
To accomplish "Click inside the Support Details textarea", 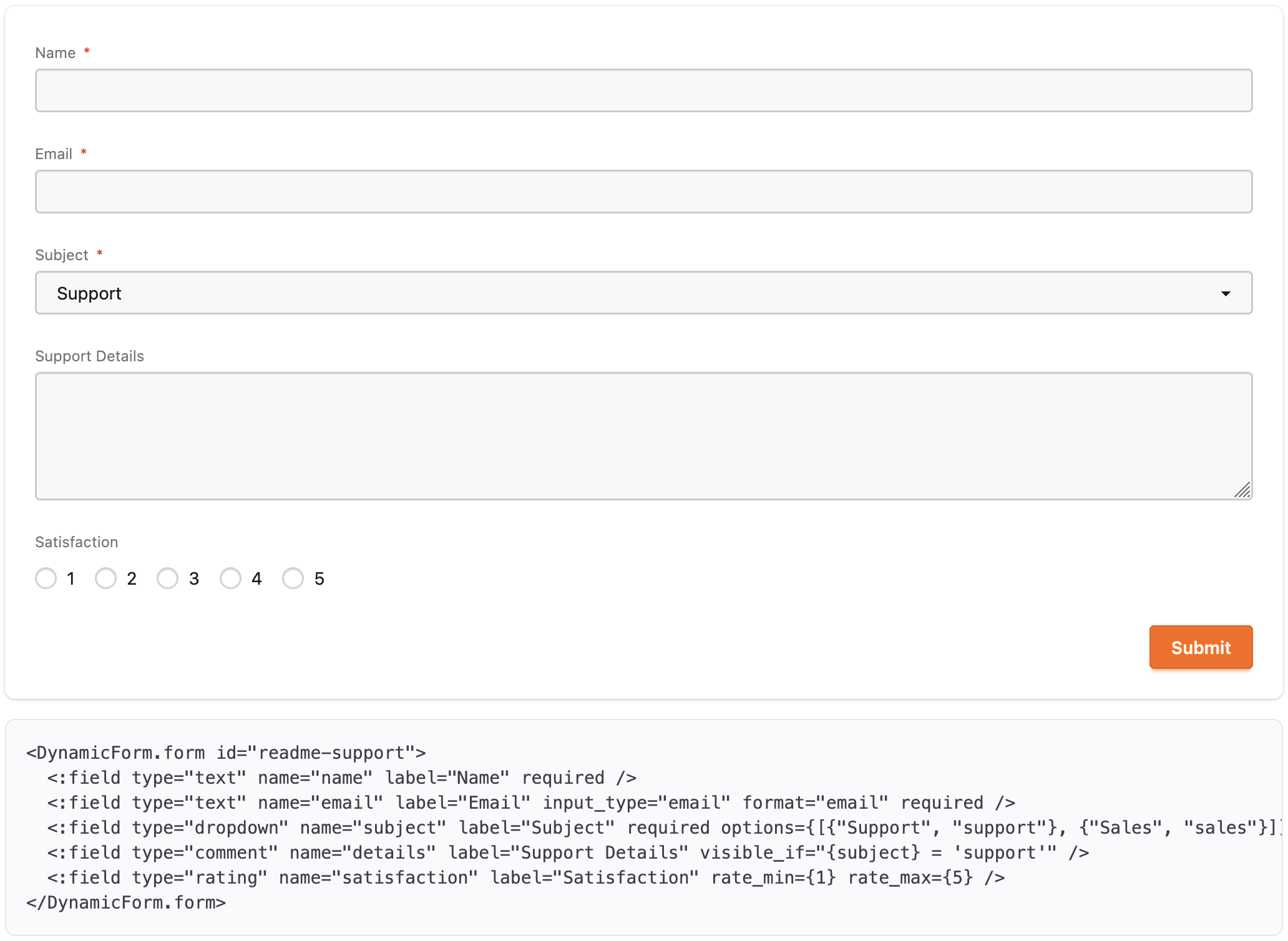I will (x=643, y=436).
